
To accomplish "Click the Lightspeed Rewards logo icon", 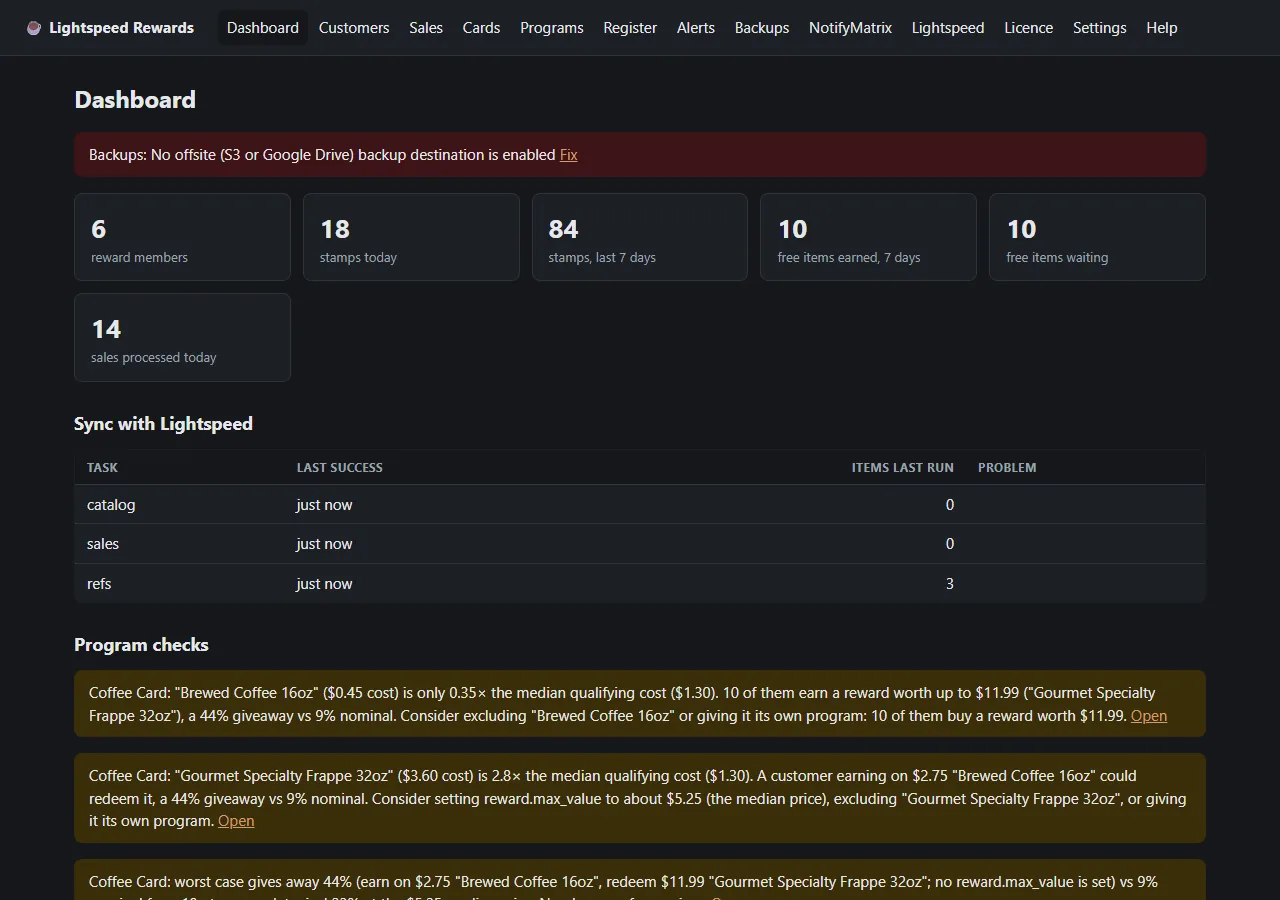I will [34, 28].
